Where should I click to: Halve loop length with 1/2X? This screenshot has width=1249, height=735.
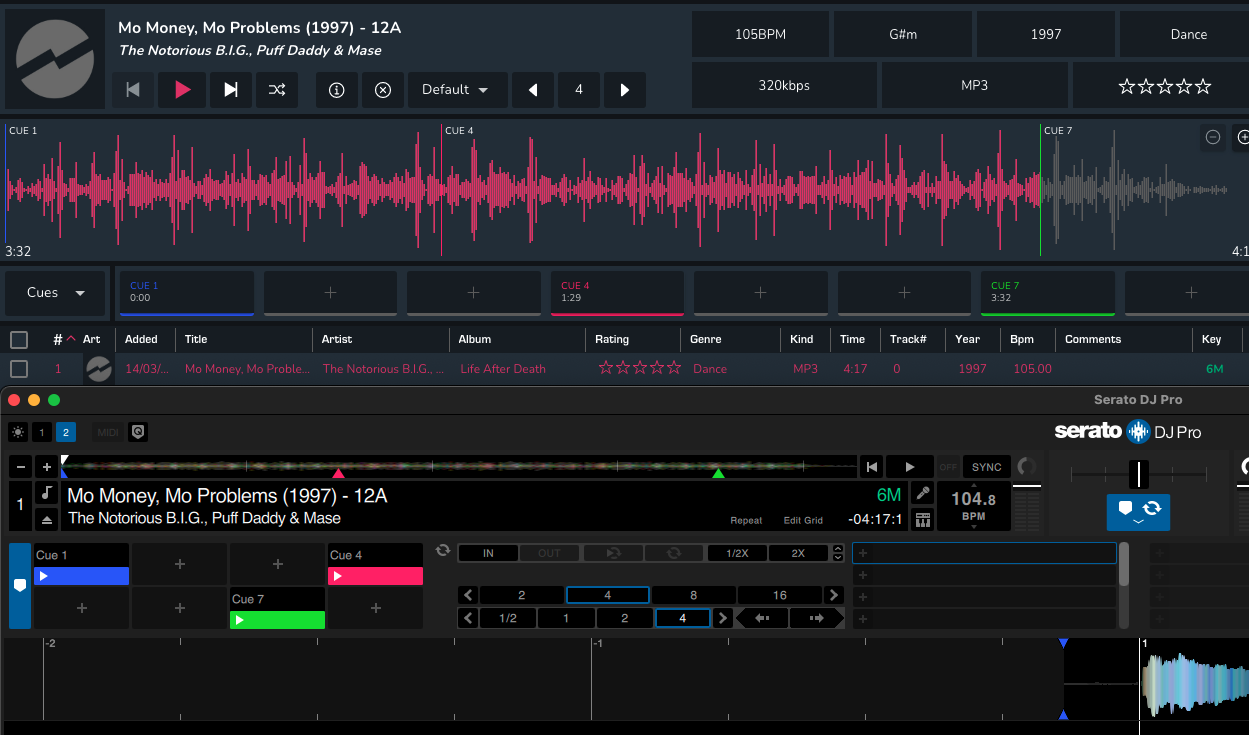(x=737, y=553)
